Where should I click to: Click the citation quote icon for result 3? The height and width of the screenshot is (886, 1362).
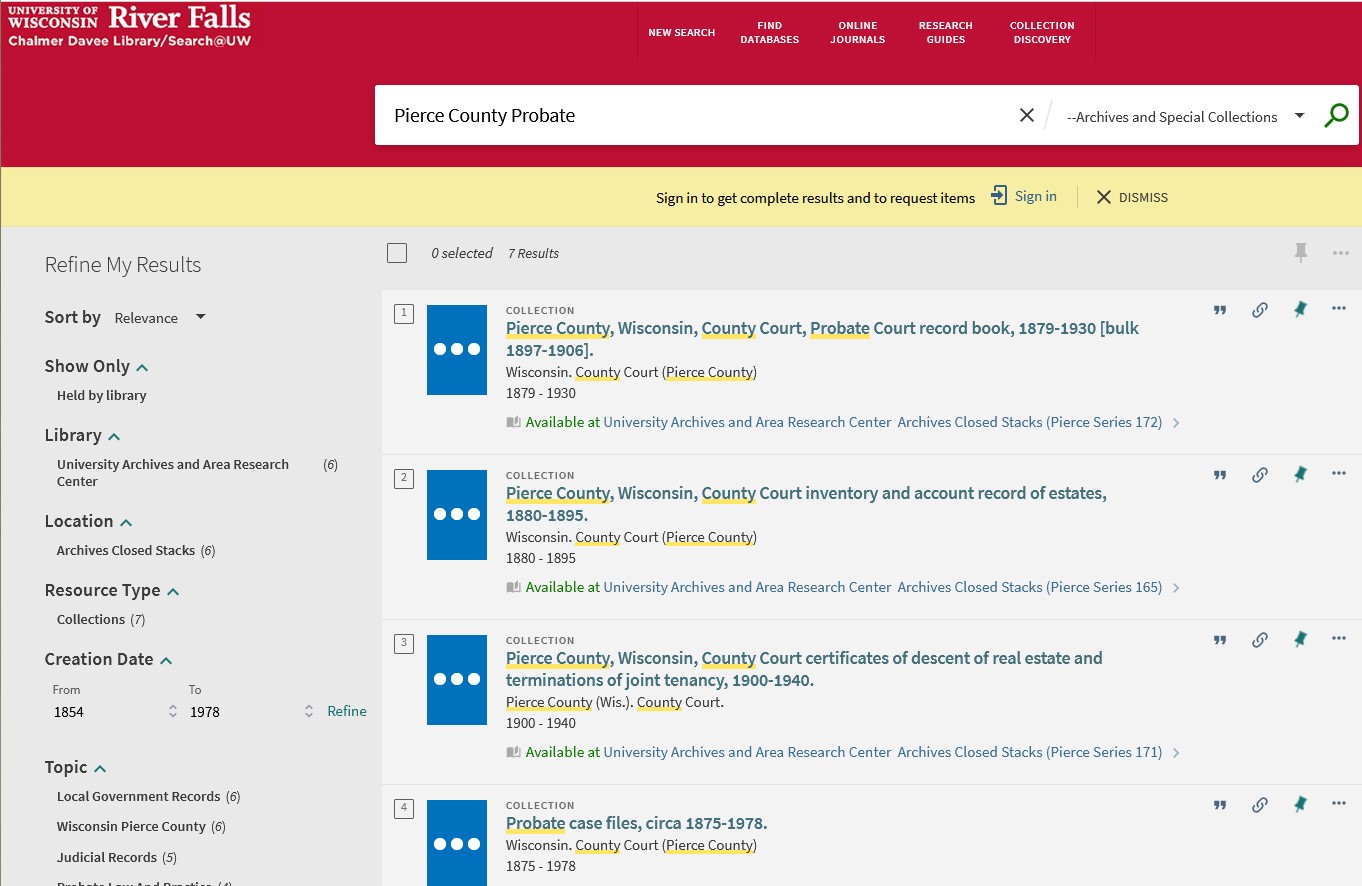(1220, 640)
